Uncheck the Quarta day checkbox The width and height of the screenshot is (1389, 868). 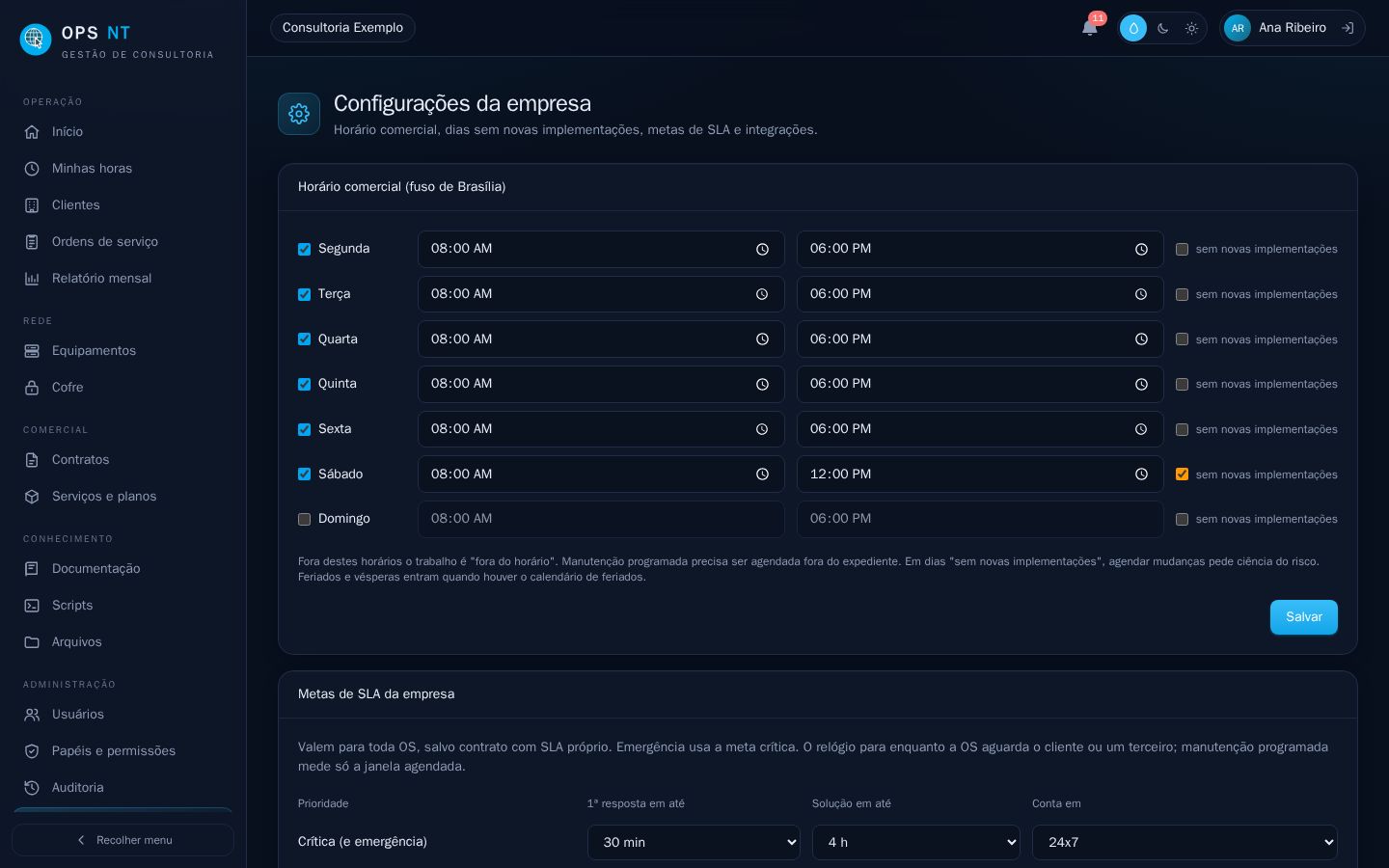click(x=304, y=339)
